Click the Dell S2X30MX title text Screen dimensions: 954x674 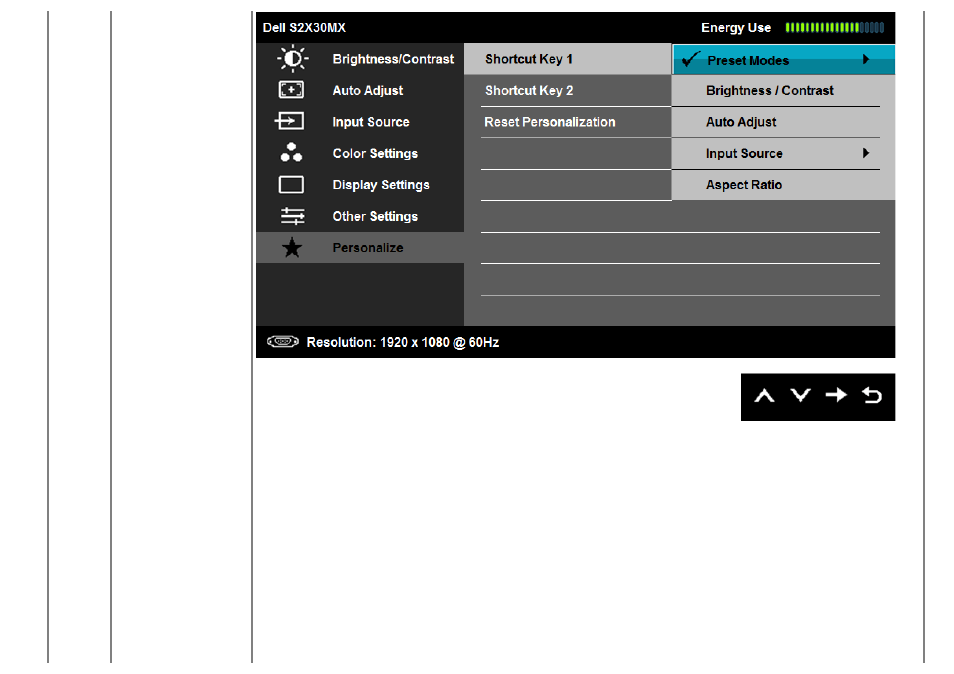[304, 28]
